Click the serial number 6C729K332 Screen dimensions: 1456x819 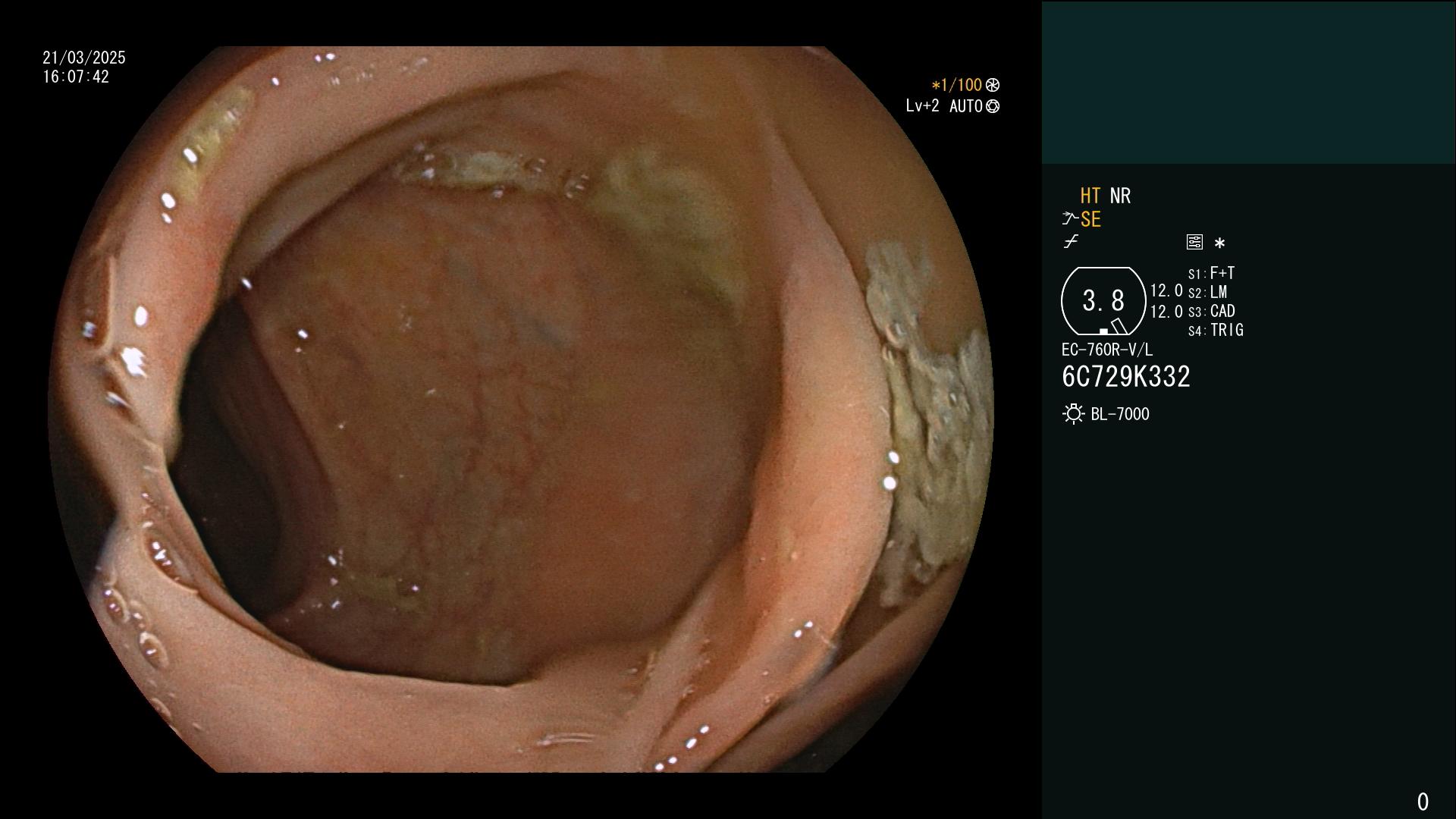[1126, 376]
